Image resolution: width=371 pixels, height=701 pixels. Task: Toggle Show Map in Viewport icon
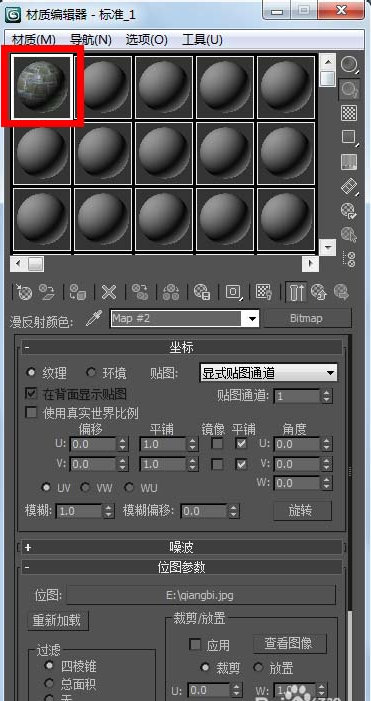(x=264, y=292)
